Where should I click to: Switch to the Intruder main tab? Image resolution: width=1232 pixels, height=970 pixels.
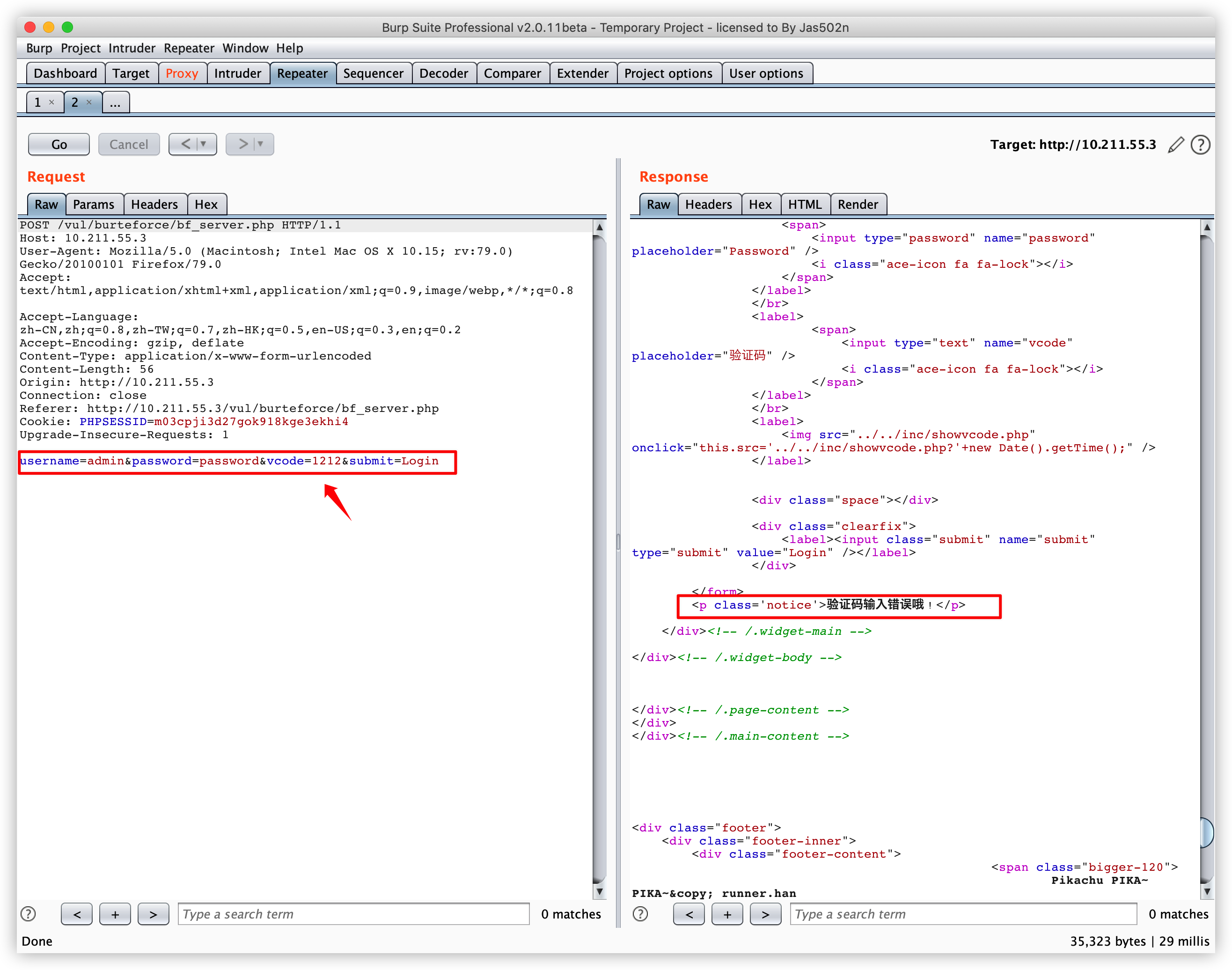(x=237, y=73)
